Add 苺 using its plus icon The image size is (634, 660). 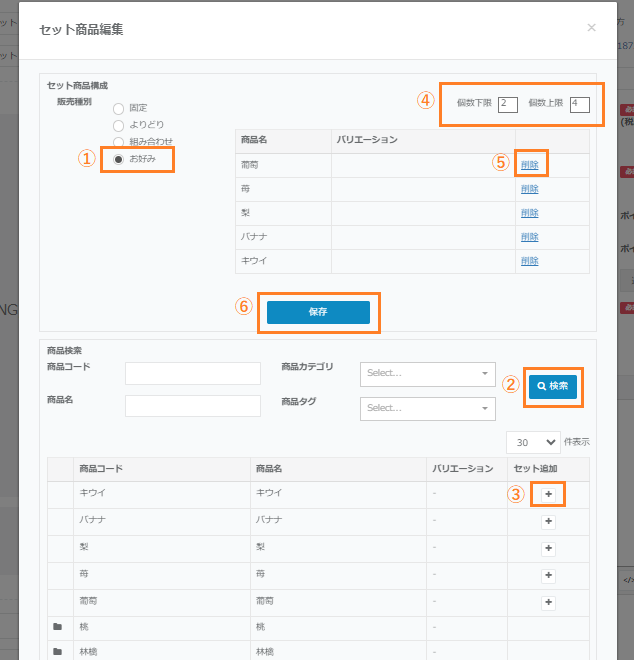click(x=548, y=575)
